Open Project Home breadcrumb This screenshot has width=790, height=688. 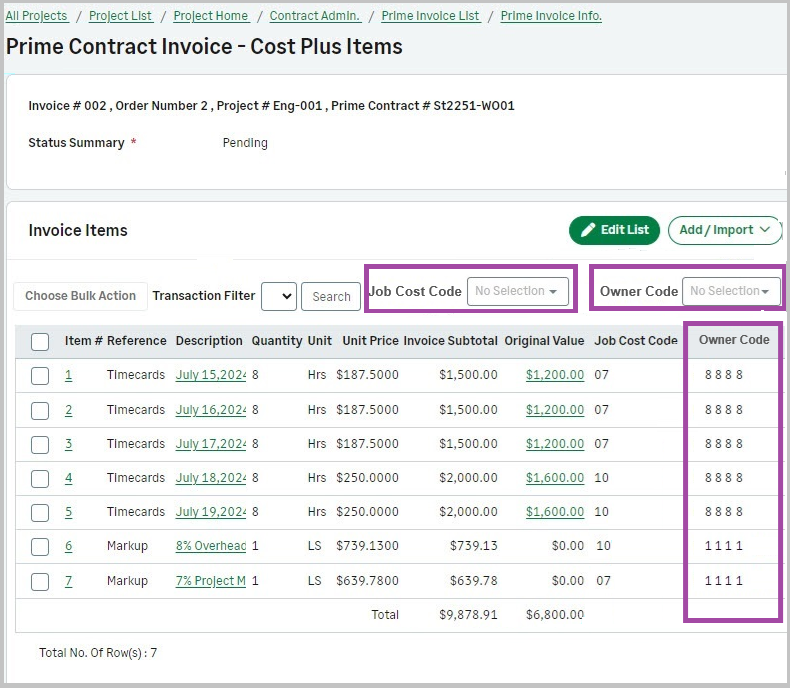(x=211, y=16)
